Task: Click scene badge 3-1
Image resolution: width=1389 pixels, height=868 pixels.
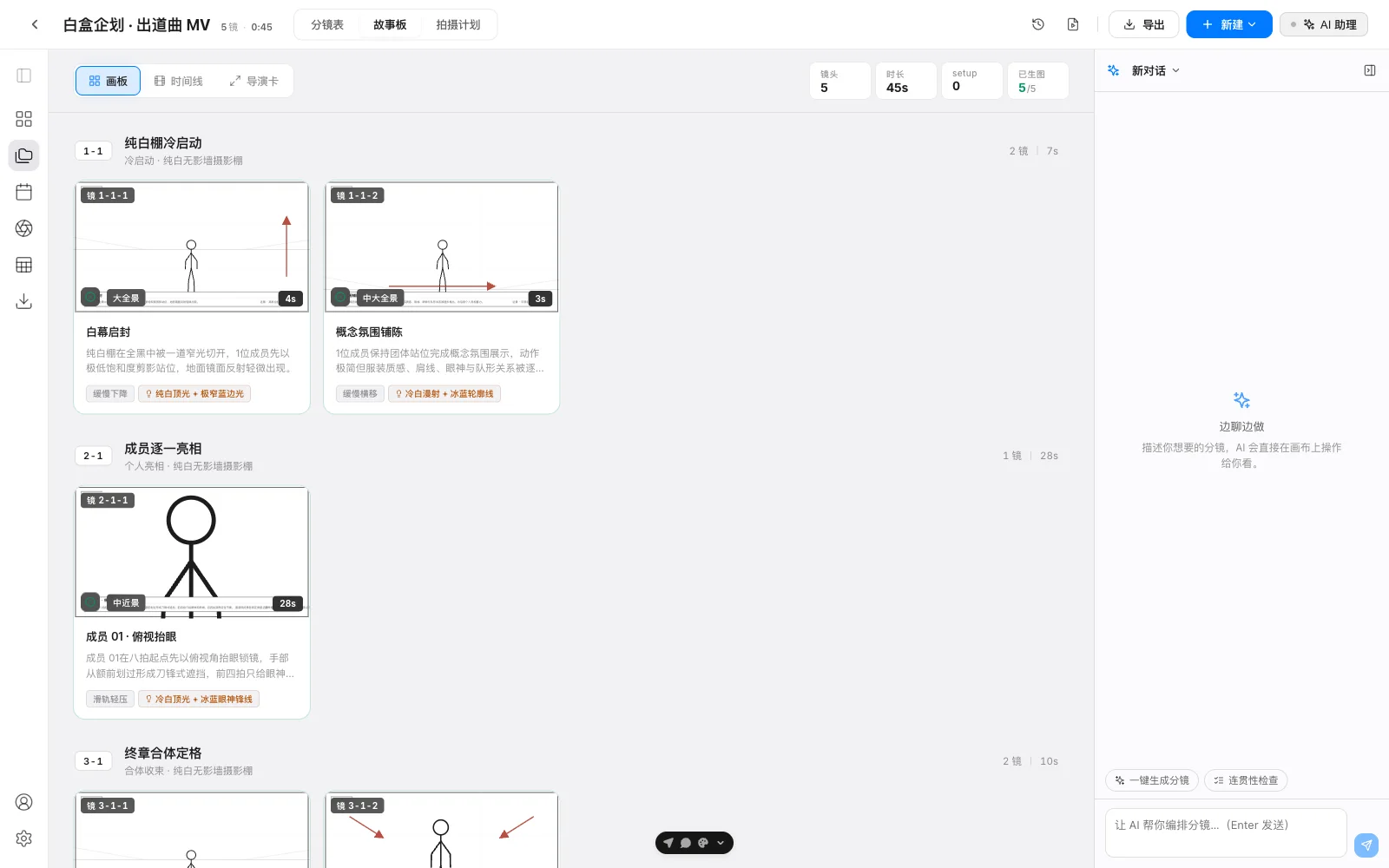Action: click(93, 761)
